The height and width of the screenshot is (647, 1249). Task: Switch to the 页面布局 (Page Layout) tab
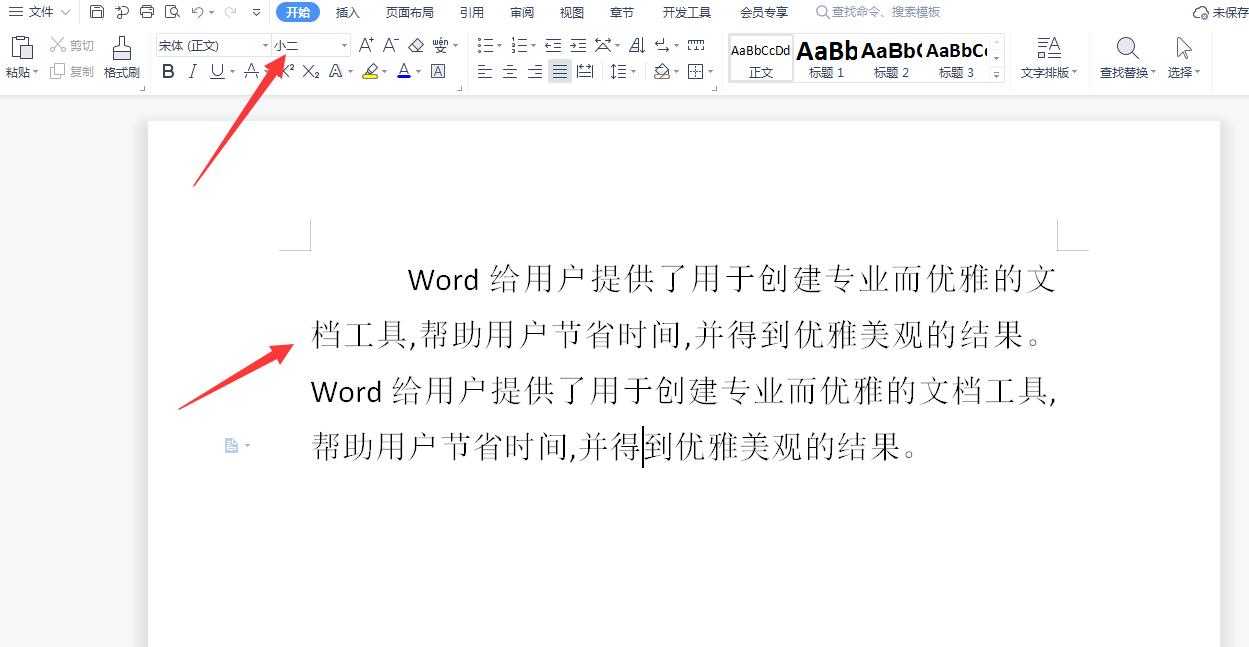[410, 12]
